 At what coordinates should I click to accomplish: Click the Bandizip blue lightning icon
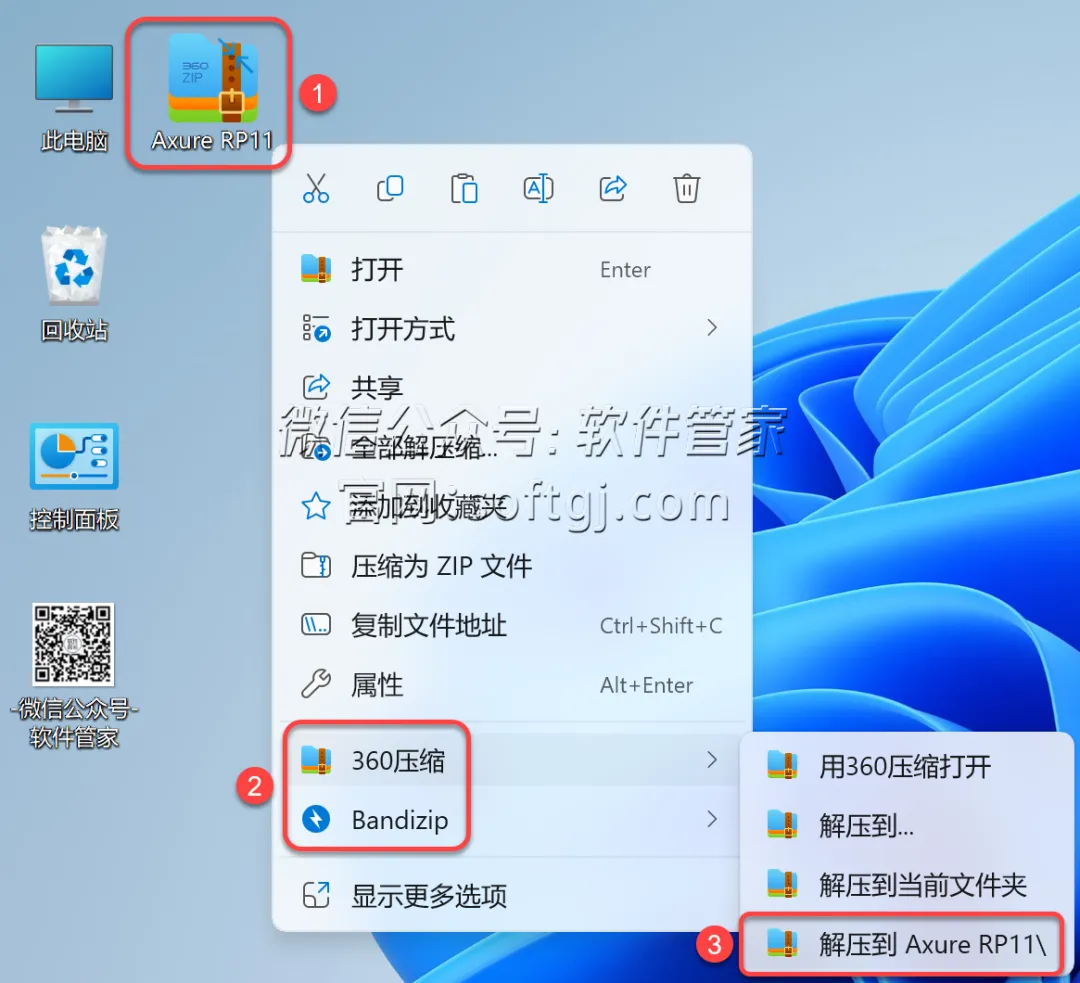click(x=316, y=819)
